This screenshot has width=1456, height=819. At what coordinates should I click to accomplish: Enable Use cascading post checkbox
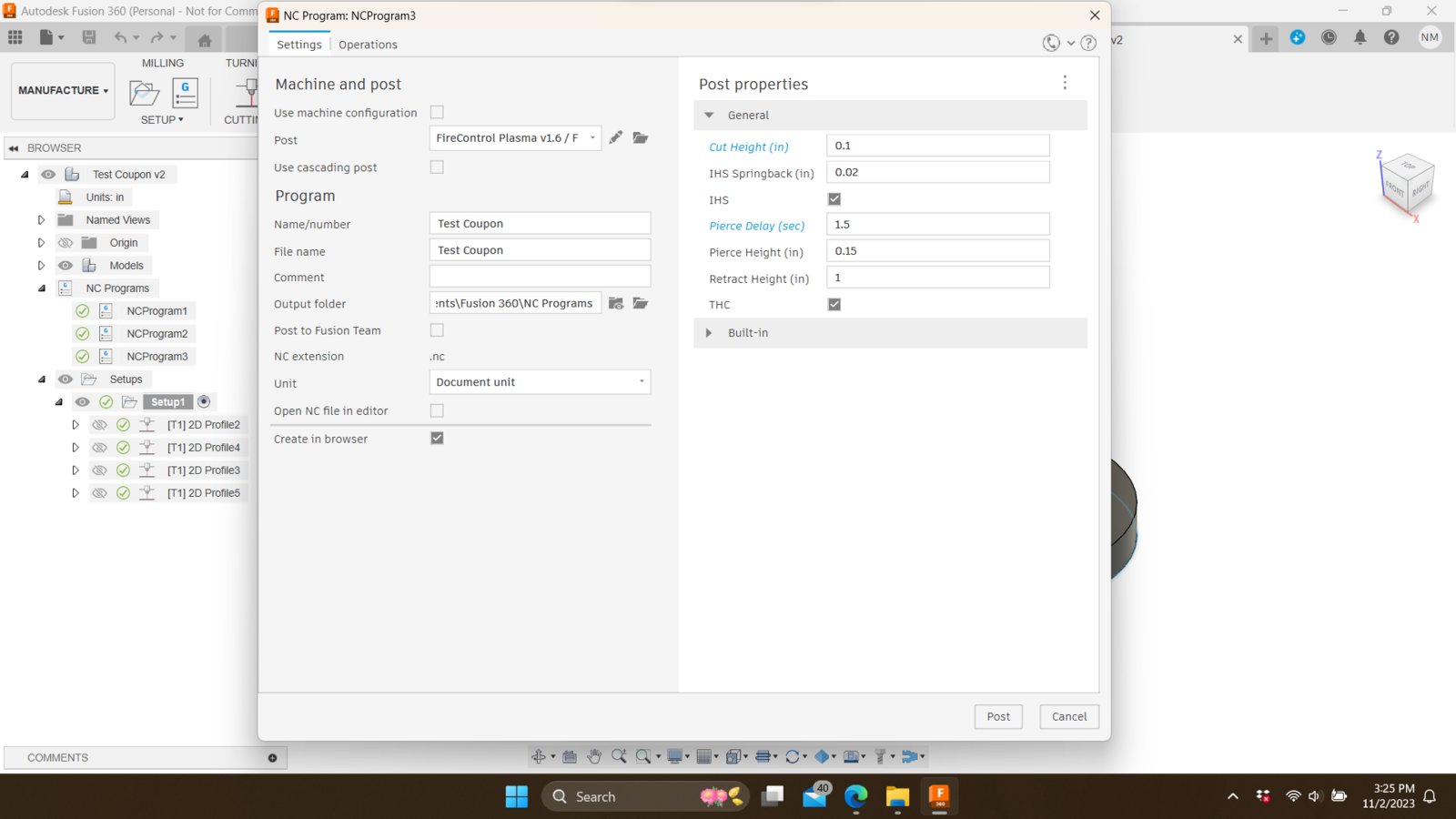coord(437,167)
